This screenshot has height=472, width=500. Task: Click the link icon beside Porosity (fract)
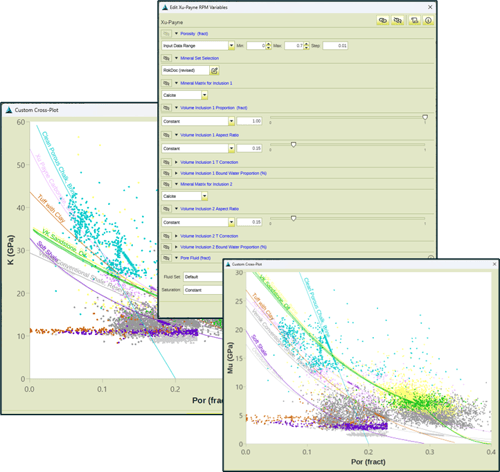(166, 34)
